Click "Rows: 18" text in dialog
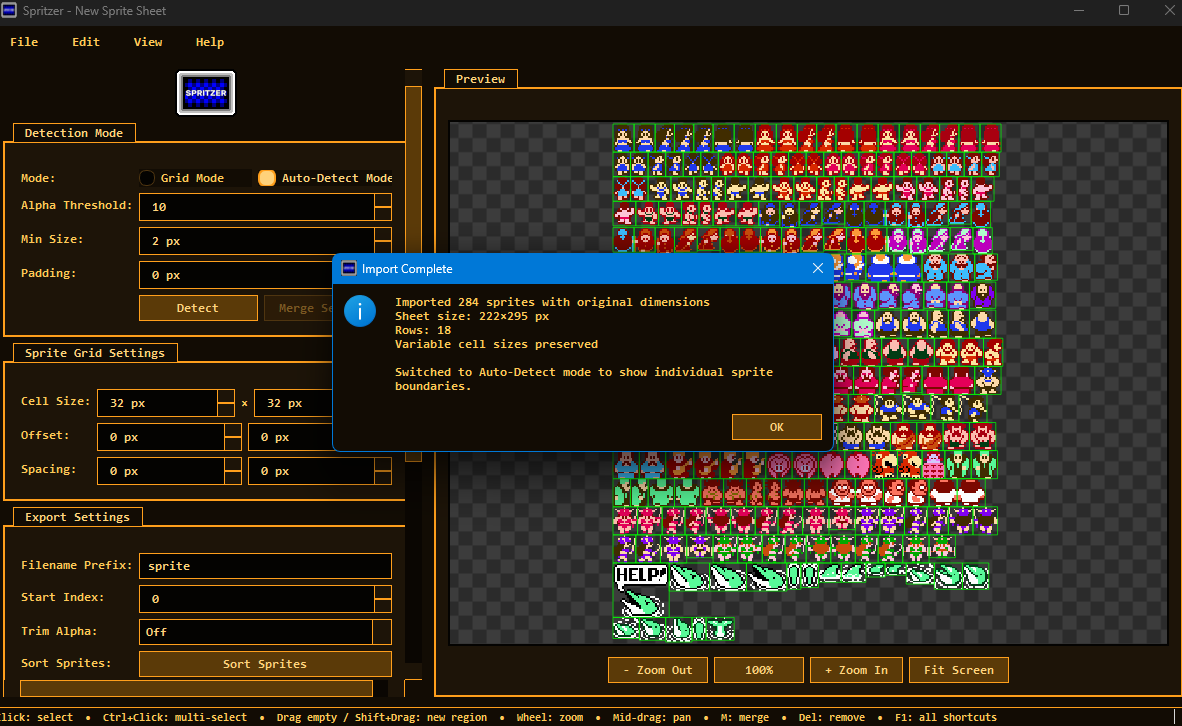This screenshot has width=1182, height=726. click(x=423, y=330)
